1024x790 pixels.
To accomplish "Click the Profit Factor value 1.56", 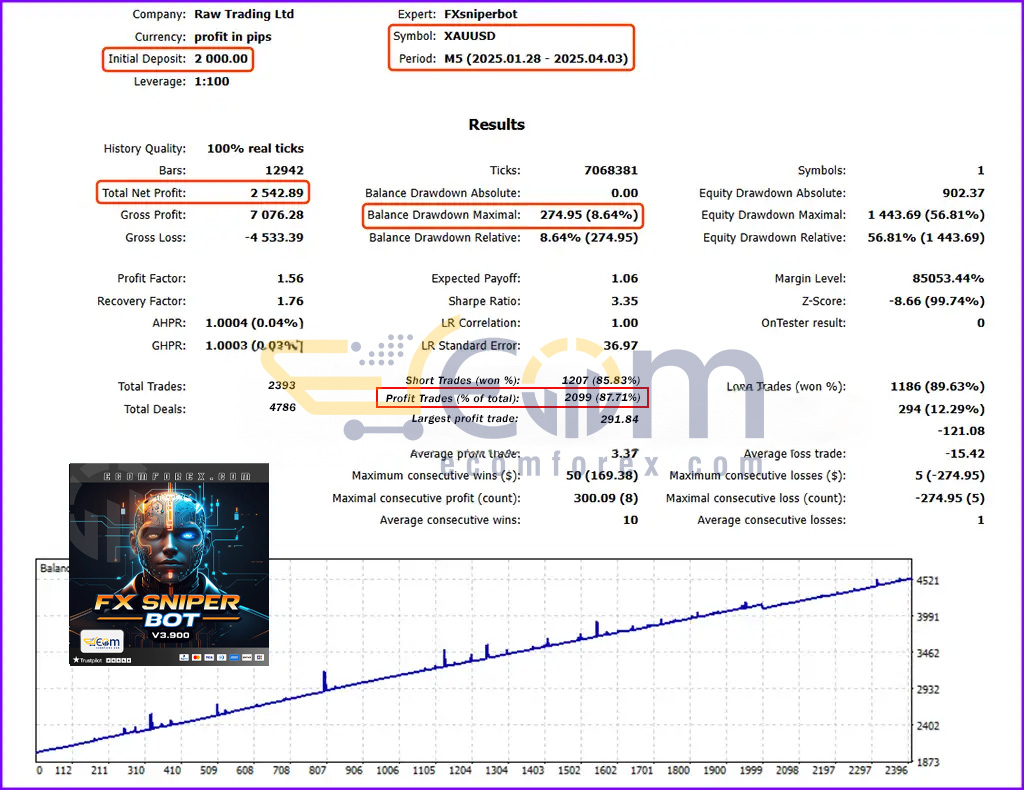I will 290,279.
